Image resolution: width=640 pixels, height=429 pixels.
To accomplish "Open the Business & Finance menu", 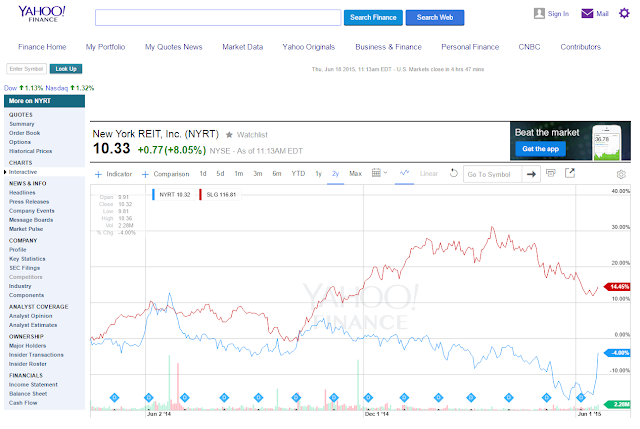I will [388, 47].
